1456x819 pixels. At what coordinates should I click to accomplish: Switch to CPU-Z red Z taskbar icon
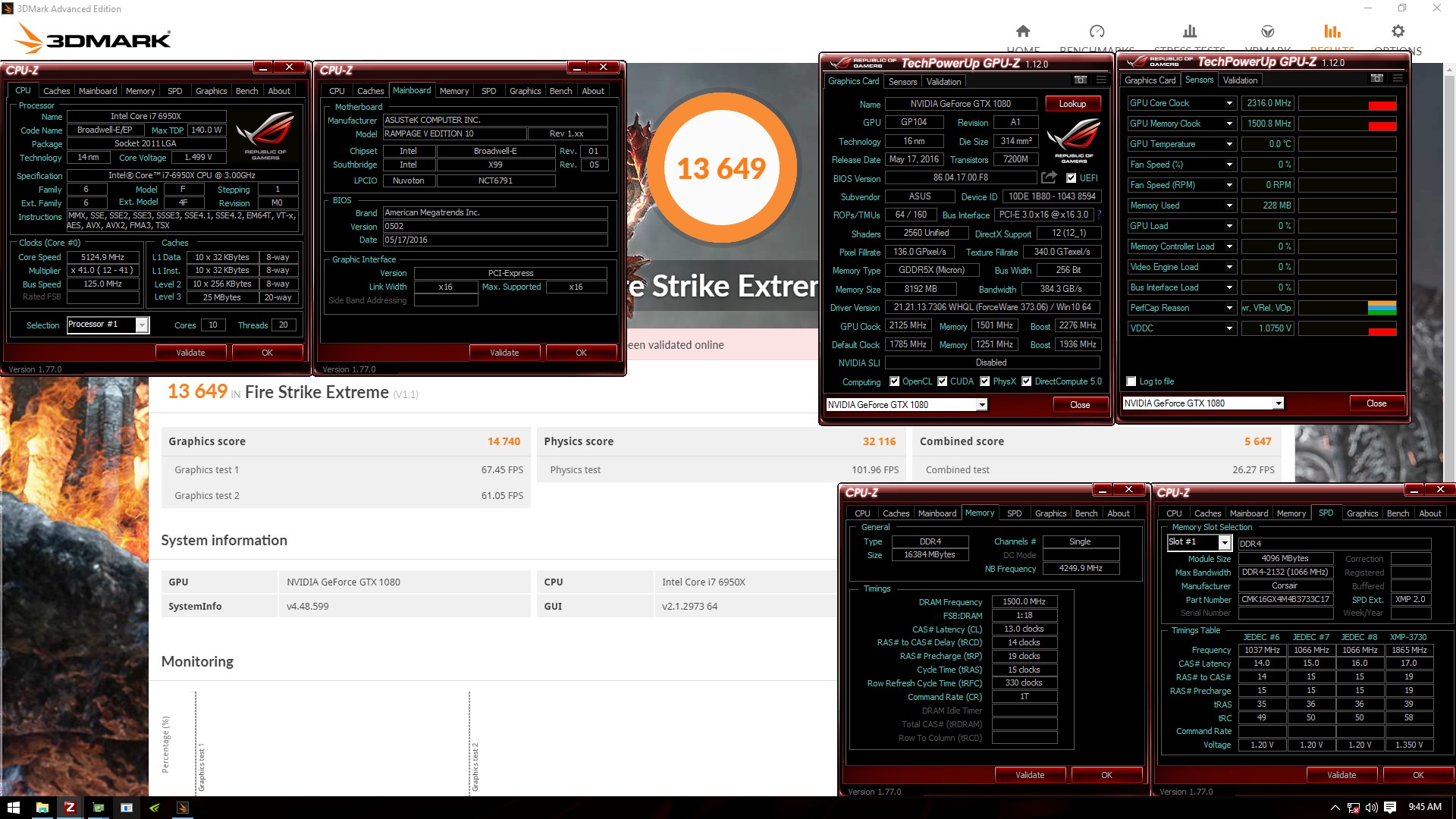click(x=70, y=808)
